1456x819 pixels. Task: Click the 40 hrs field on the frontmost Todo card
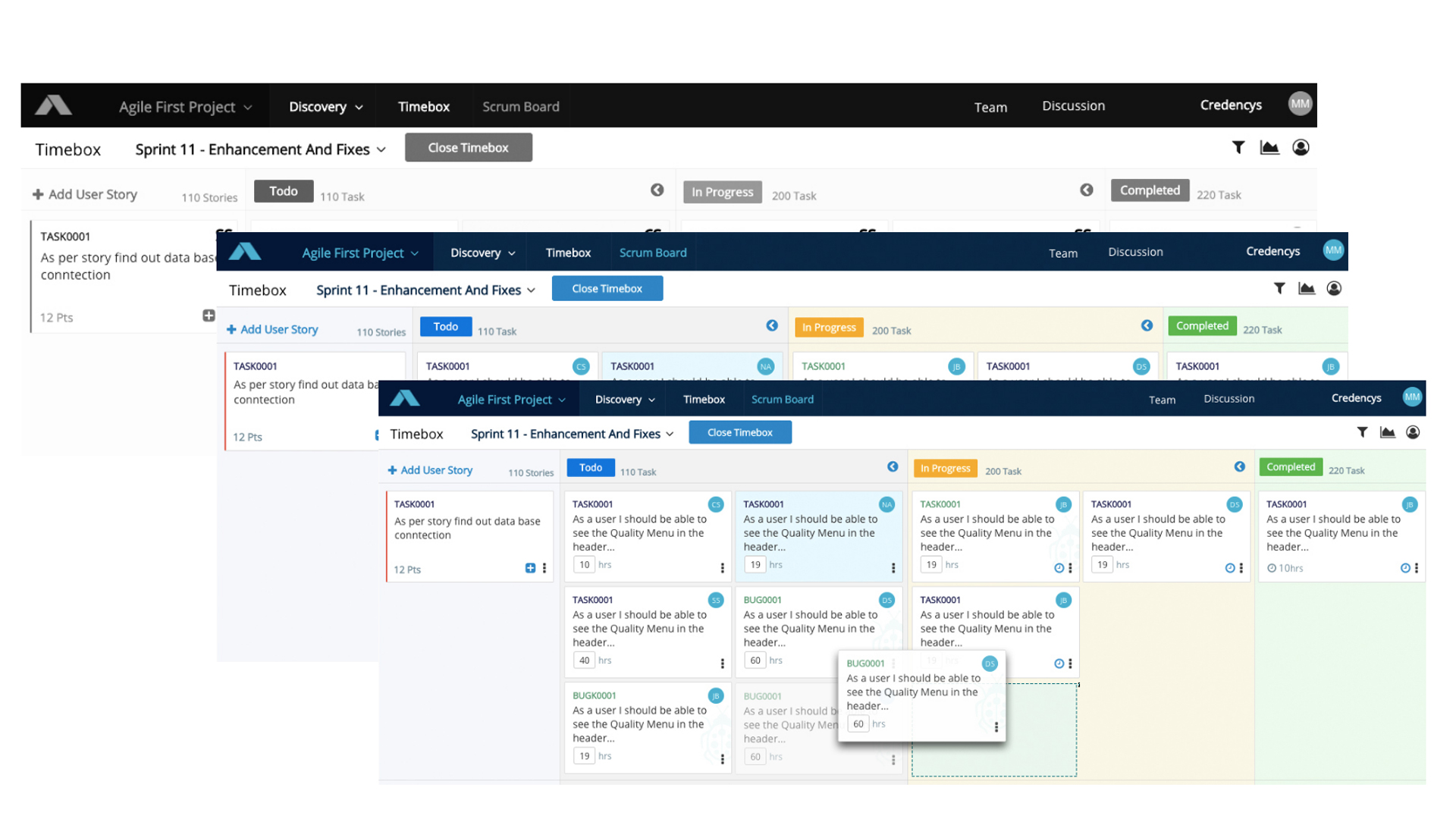[584, 661]
